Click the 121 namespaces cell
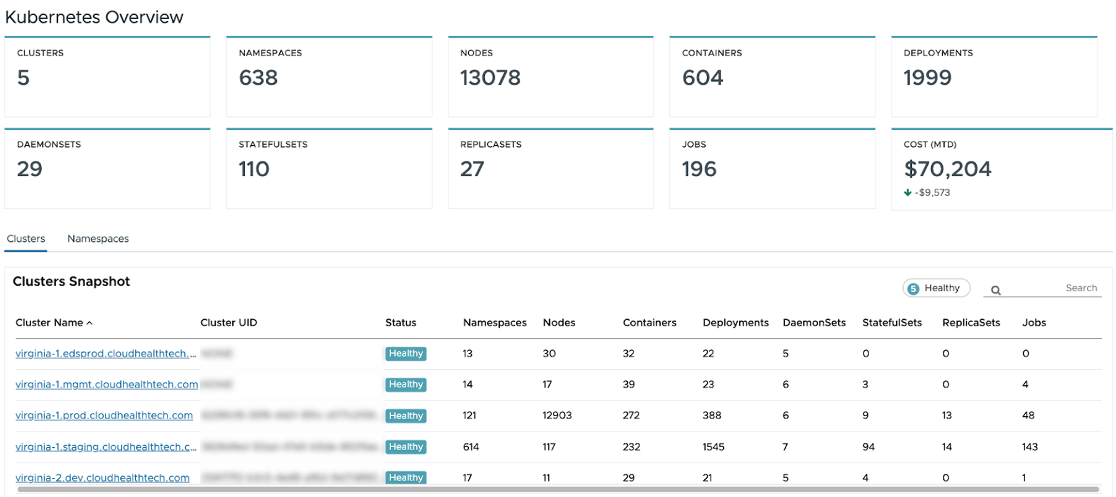 pos(470,415)
